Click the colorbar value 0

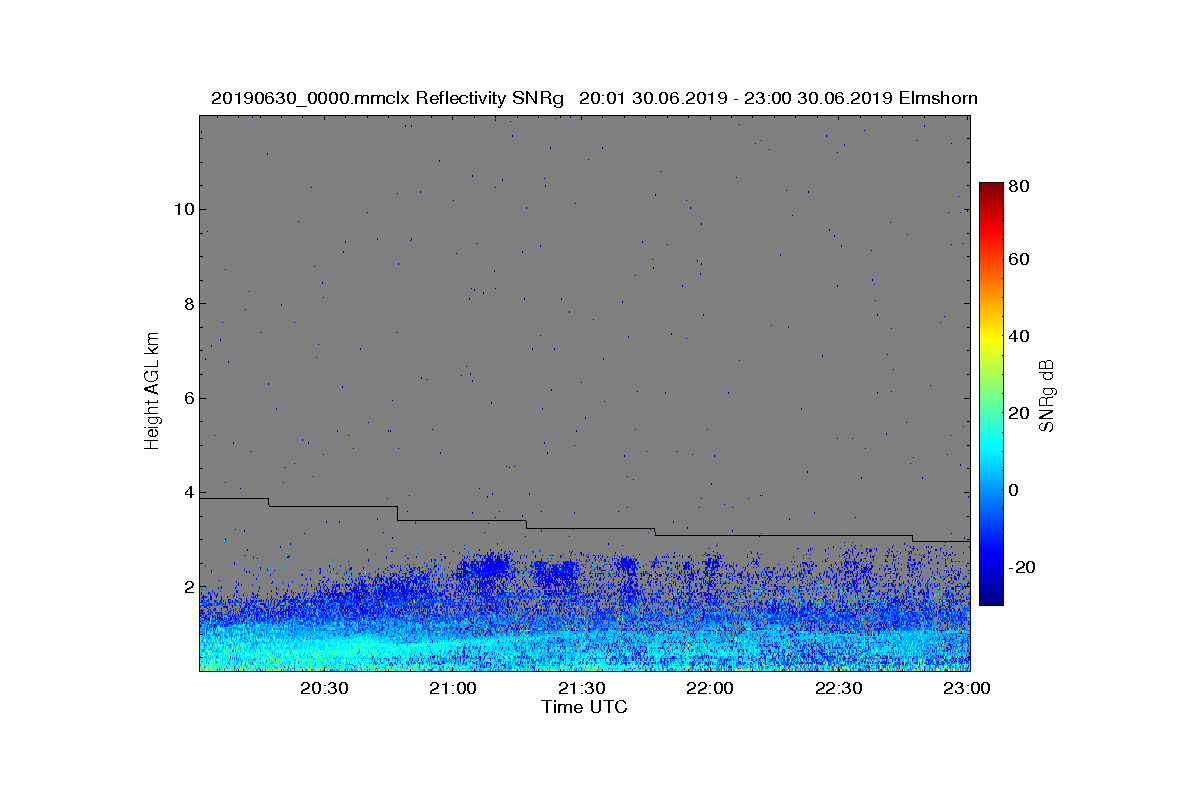(1014, 490)
